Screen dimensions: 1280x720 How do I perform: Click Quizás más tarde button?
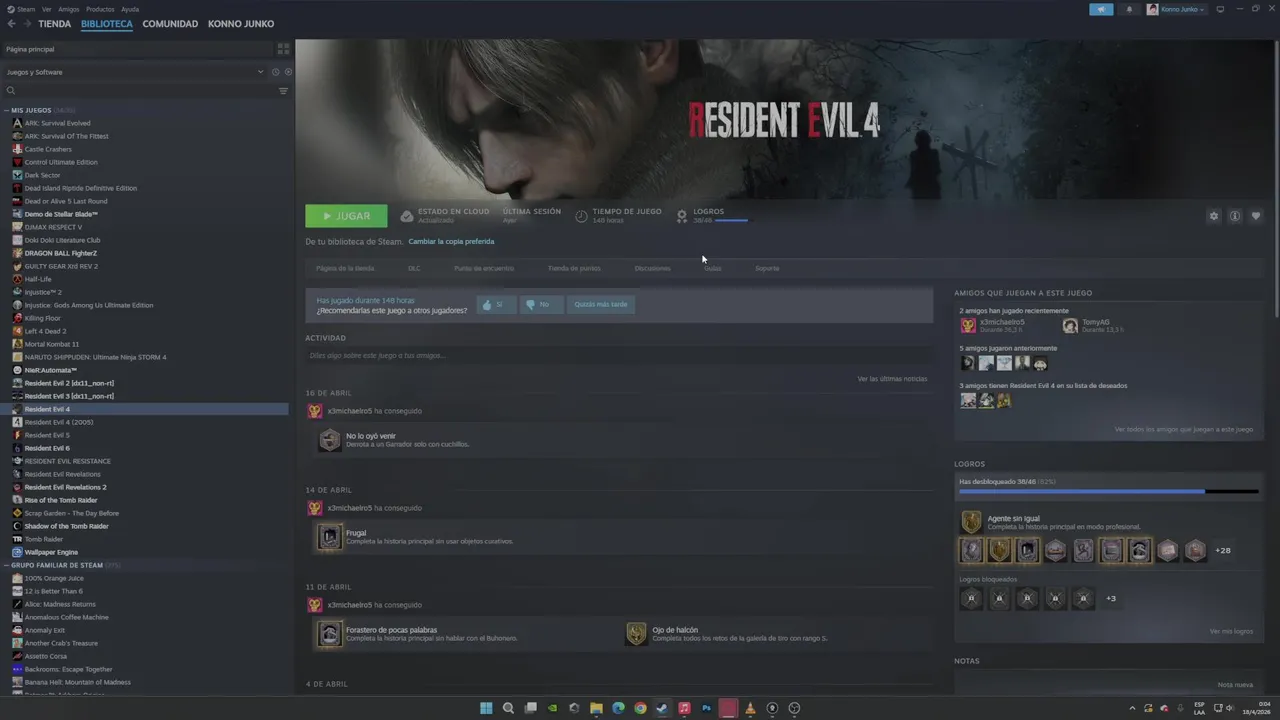click(x=601, y=304)
